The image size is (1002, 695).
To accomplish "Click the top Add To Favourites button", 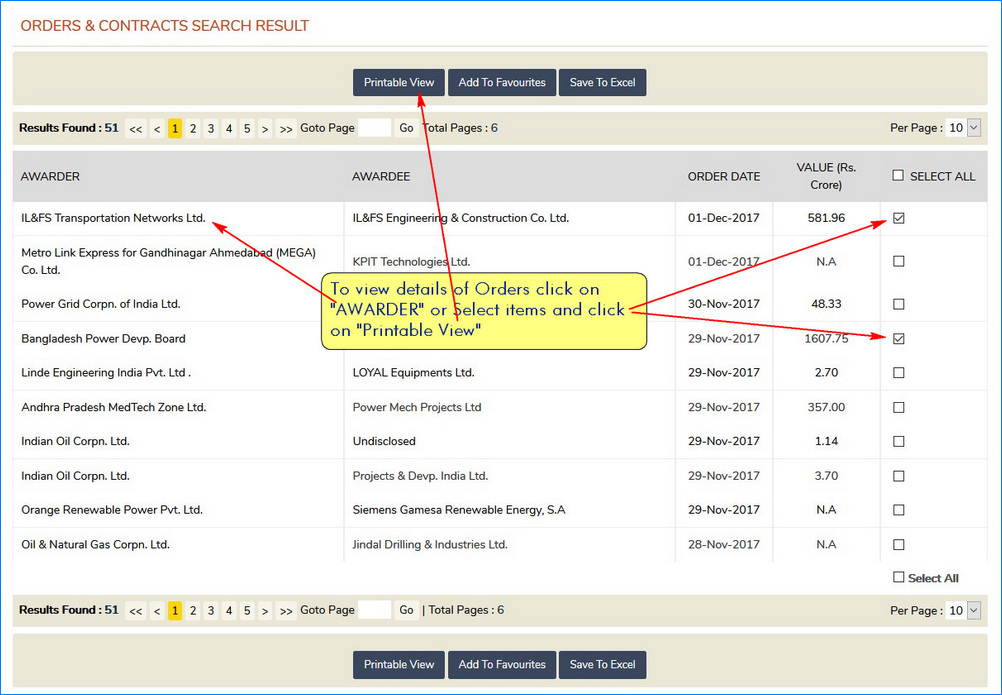I will [x=502, y=82].
